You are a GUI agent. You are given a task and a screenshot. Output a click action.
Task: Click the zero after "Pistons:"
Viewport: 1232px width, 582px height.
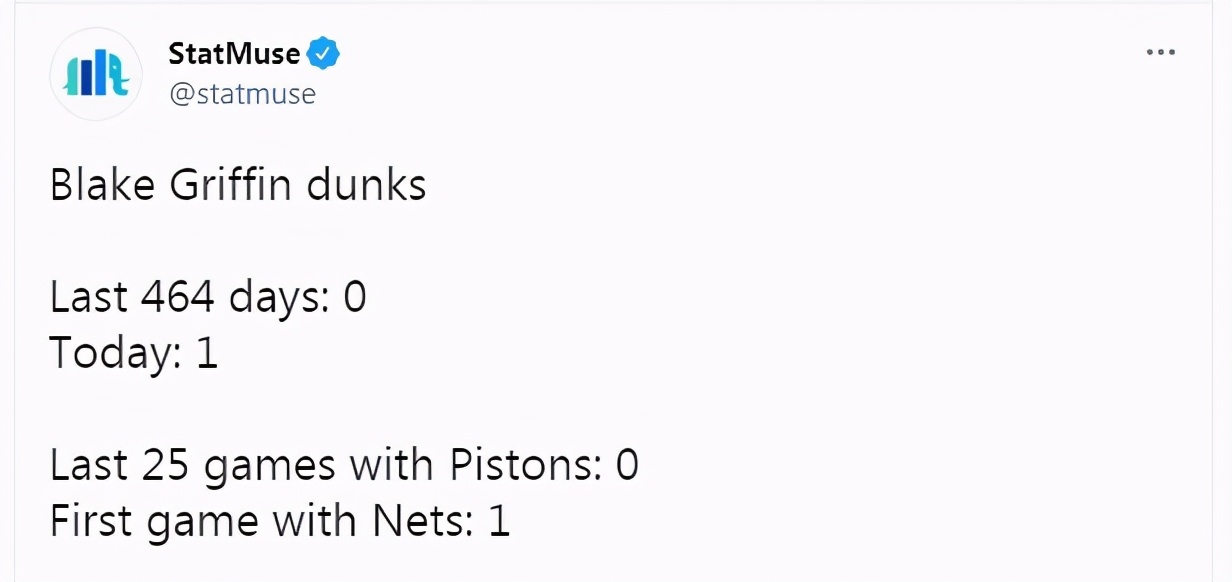[x=627, y=466]
